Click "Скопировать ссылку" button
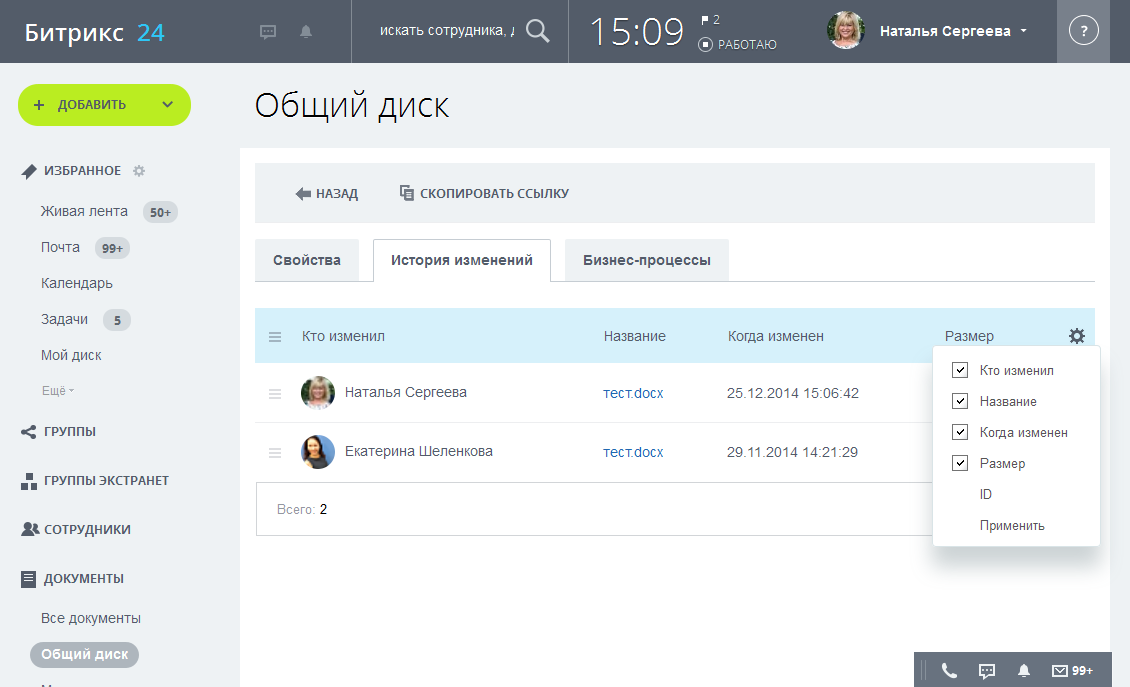The height and width of the screenshot is (687, 1130). click(484, 194)
